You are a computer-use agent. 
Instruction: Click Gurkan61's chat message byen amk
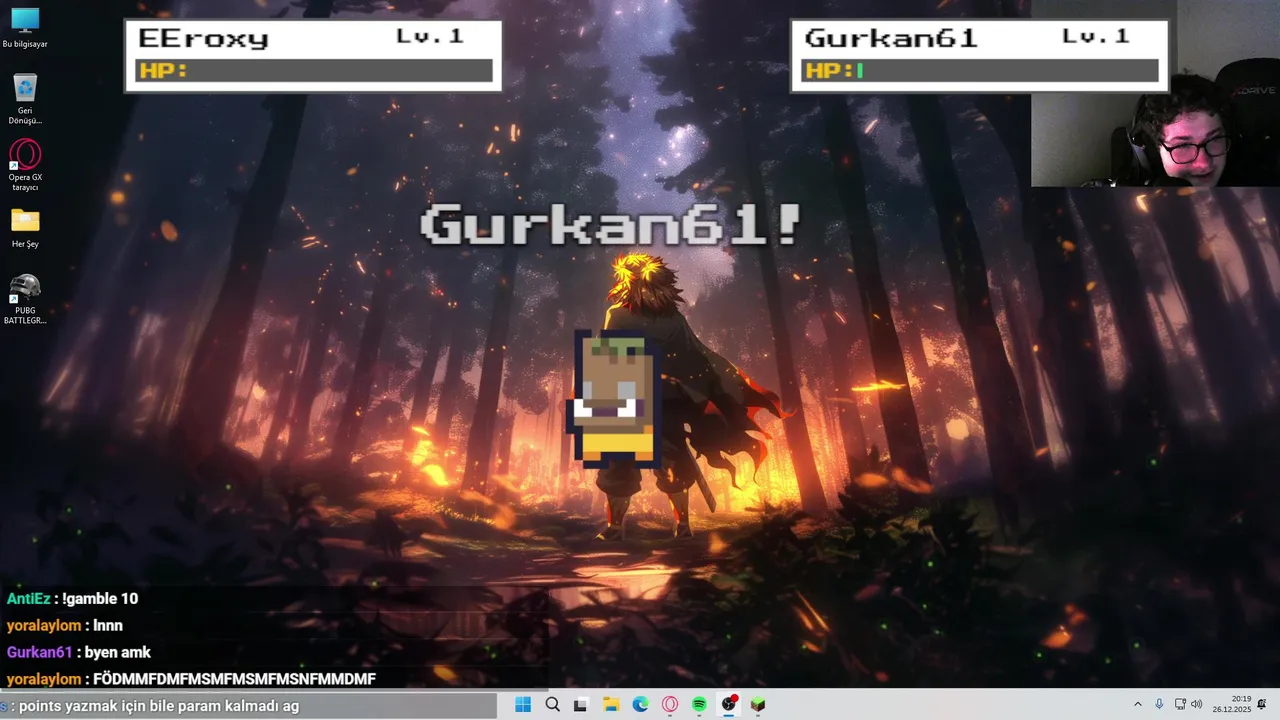click(78, 653)
